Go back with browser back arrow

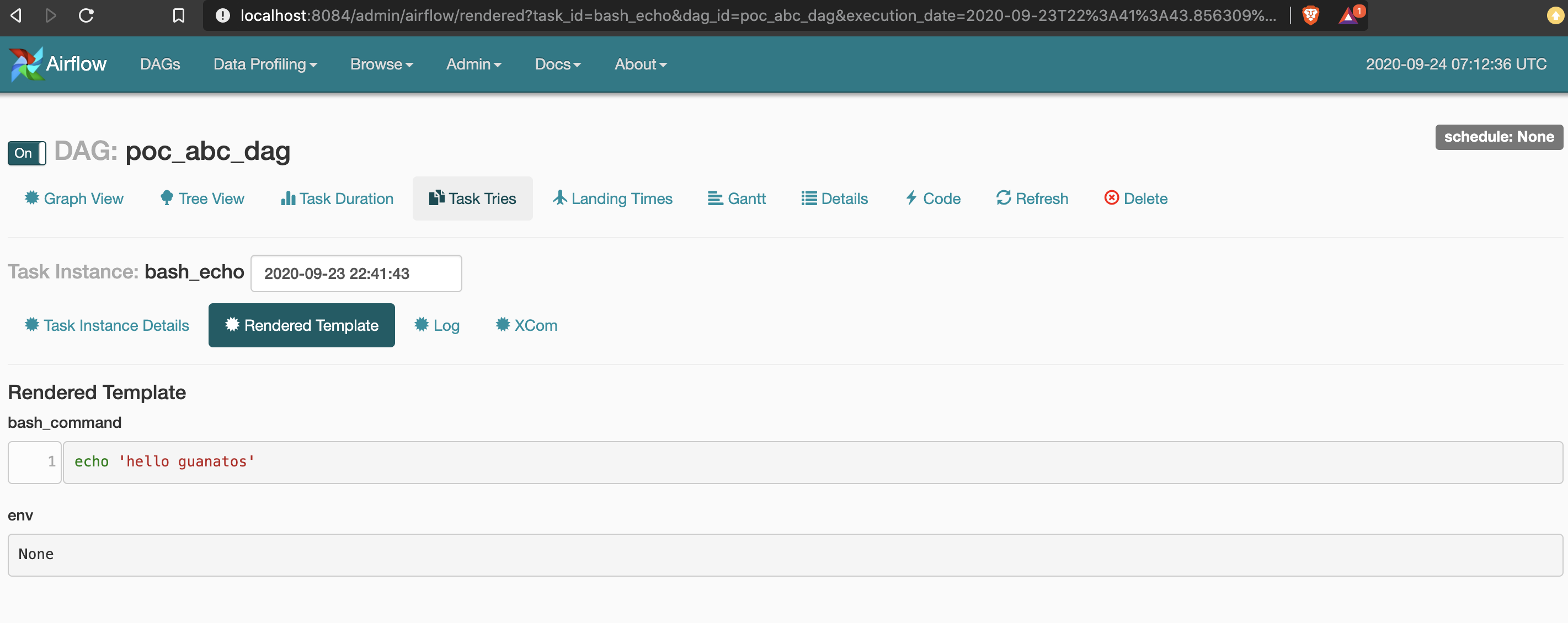point(17,15)
